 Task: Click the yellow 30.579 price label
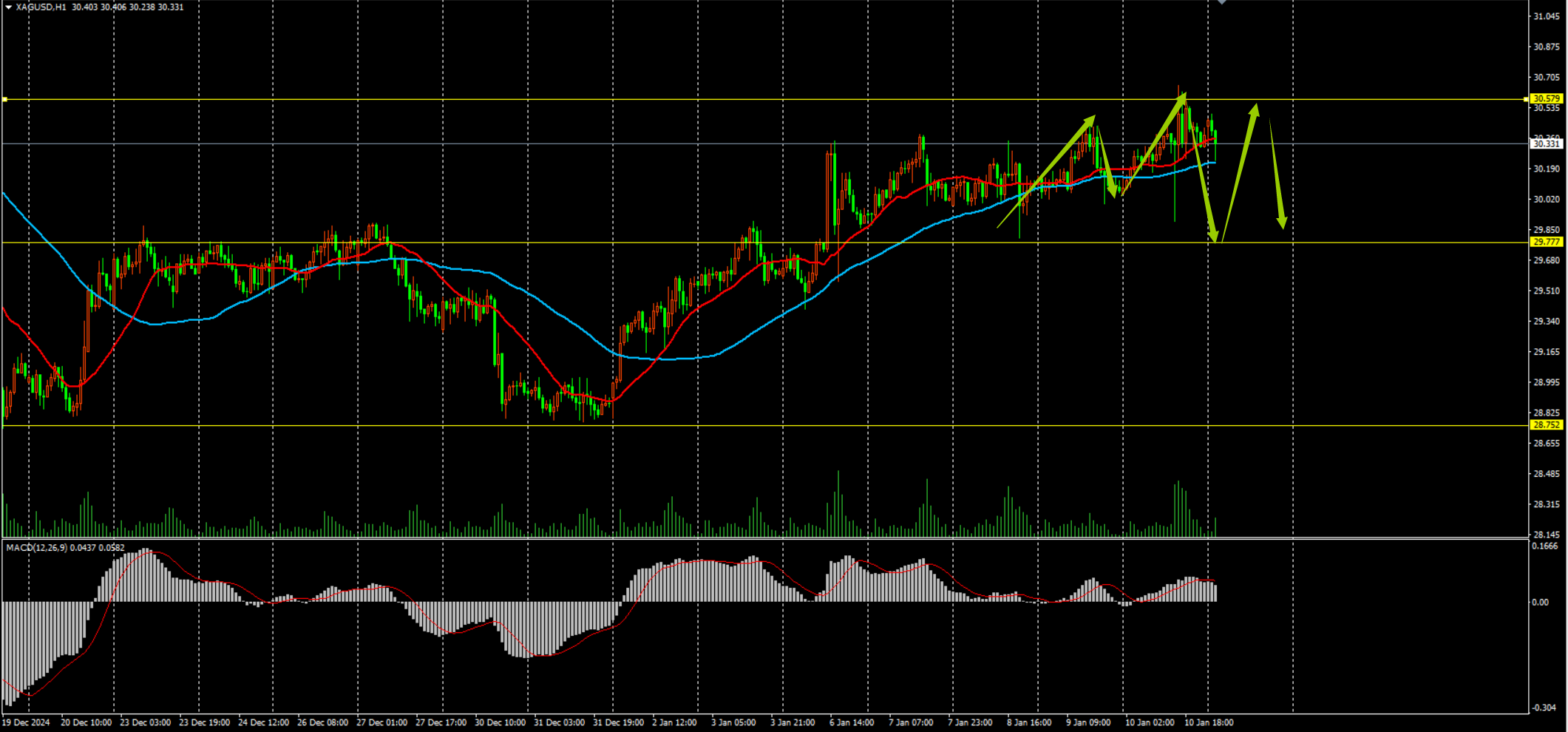(1547, 98)
